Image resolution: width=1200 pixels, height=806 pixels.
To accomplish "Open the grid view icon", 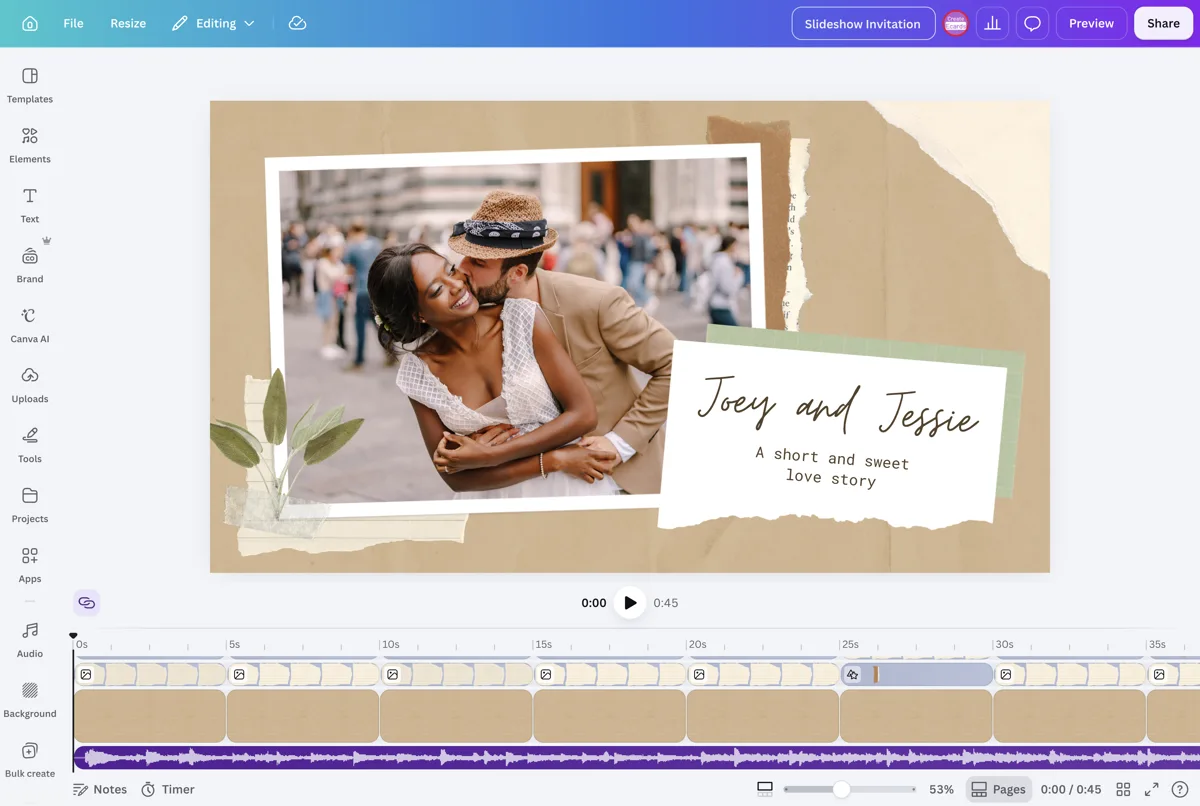I will coord(1123,789).
